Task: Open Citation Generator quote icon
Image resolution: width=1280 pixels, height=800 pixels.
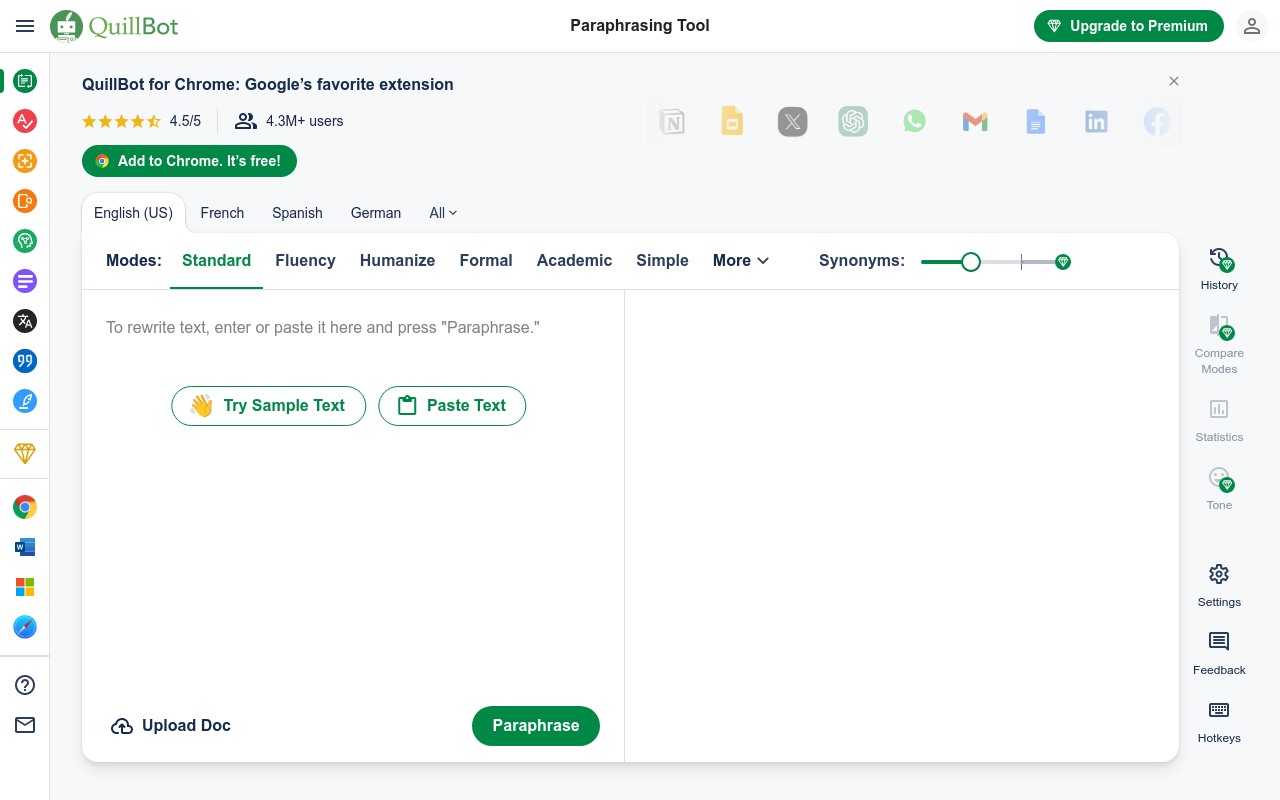Action: click(25, 361)
